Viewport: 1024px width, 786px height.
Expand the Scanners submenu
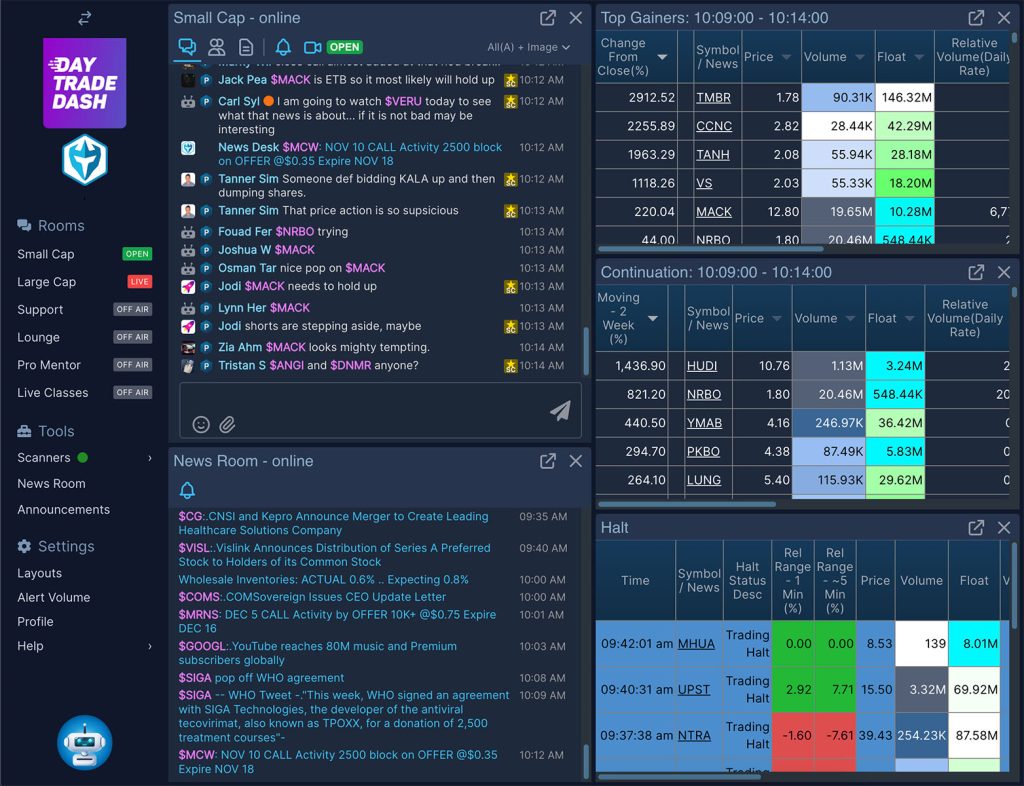150,458
